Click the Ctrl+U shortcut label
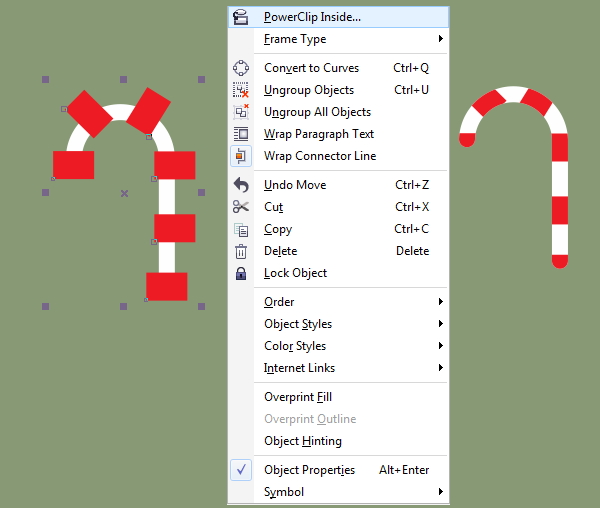This screenshot has width=600, height=508. 411,90
